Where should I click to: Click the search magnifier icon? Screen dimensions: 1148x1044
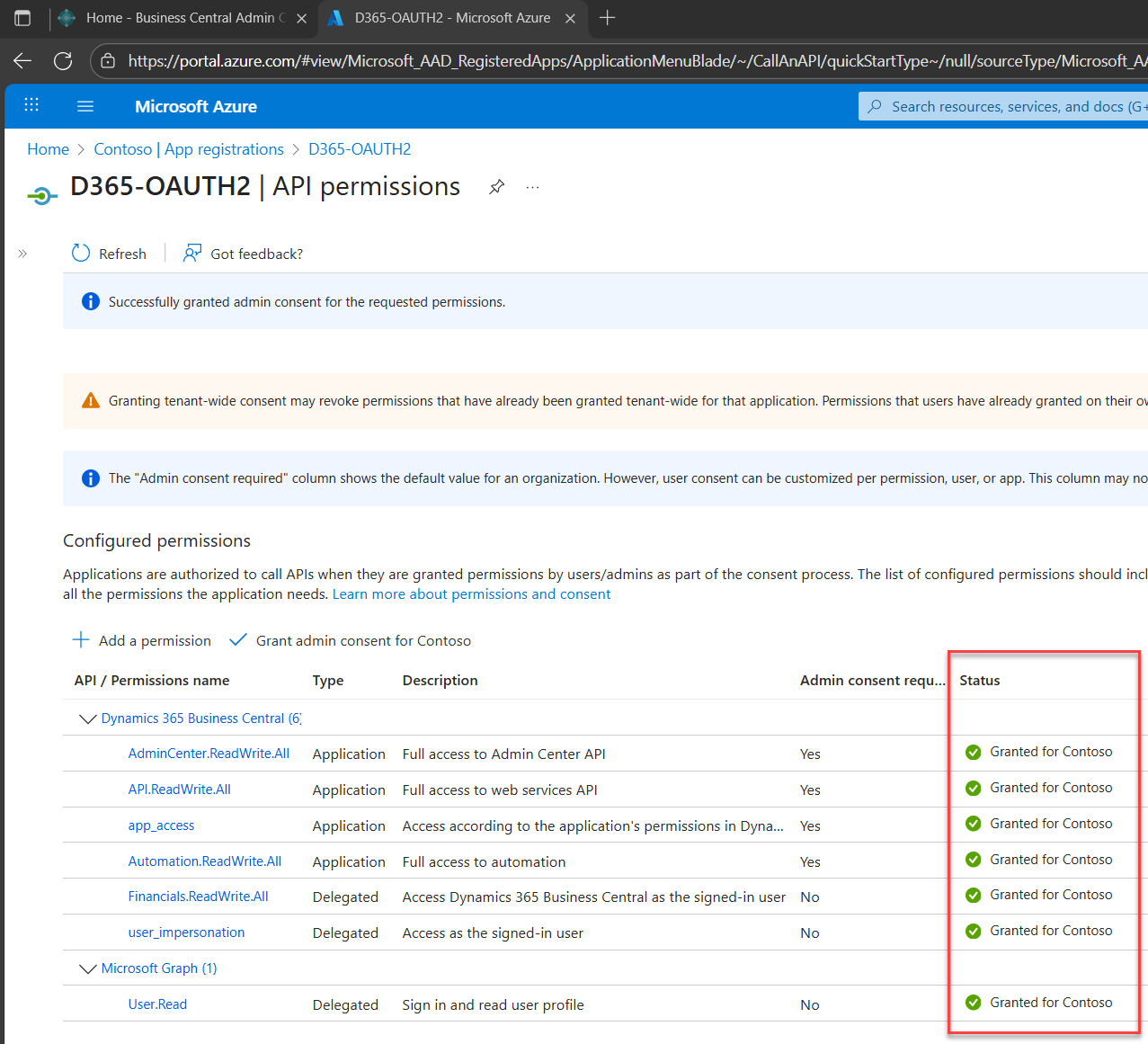[875, 106]
